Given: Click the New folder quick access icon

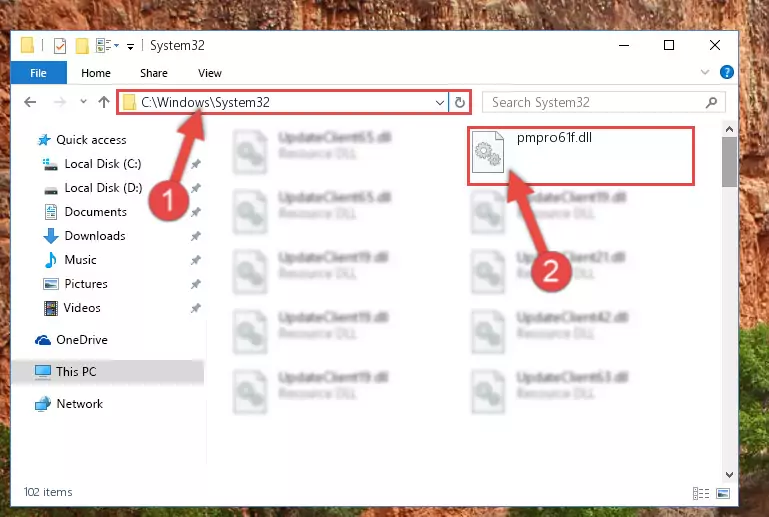Looking at the screenshot, I should point(82,46).
